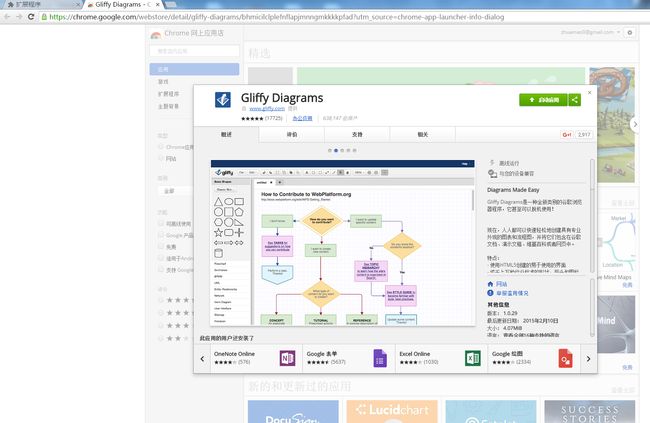Click the Gliffy Diagrams app logo icon
Screen dimensions: 650x423
pyautogui.click(x=223, y=100)
